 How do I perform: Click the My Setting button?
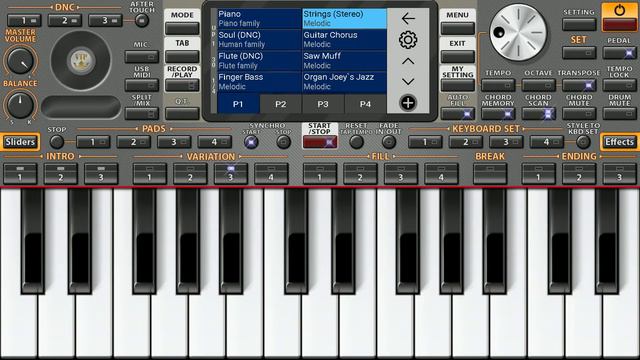pos(458,85)
